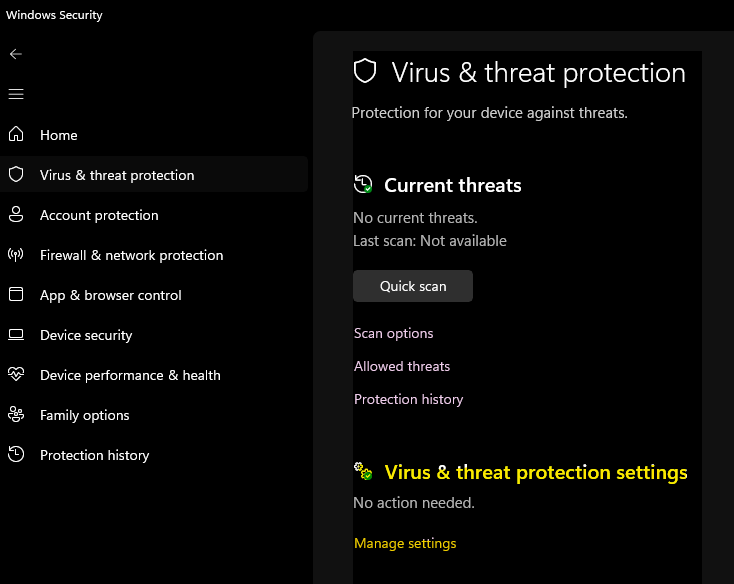Click Protection history link under Current threats

pos(408,399)
